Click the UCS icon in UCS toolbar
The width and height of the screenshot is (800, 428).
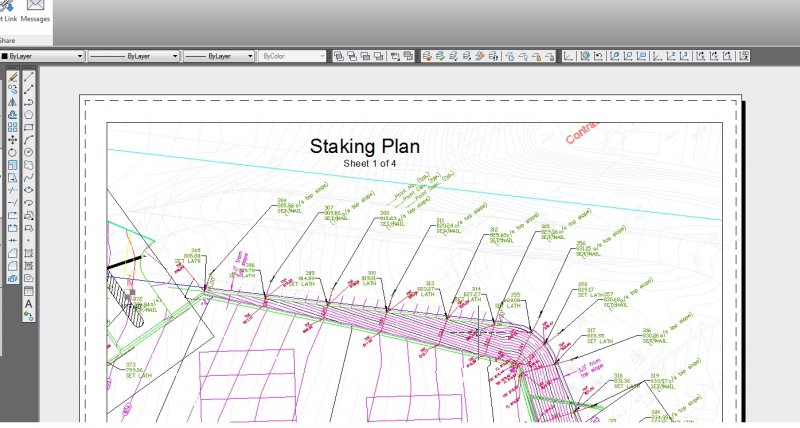point(568,56)
